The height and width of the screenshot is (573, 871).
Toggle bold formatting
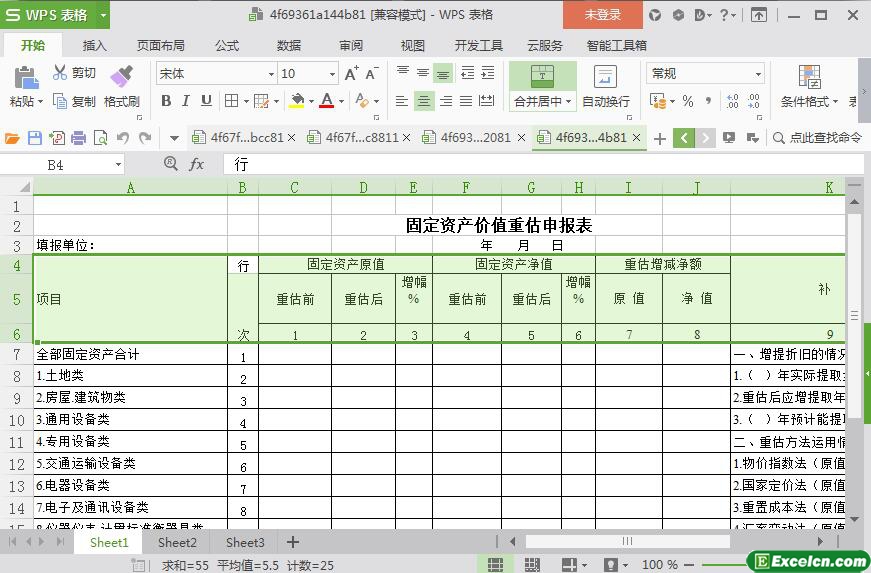coord(166,101)
